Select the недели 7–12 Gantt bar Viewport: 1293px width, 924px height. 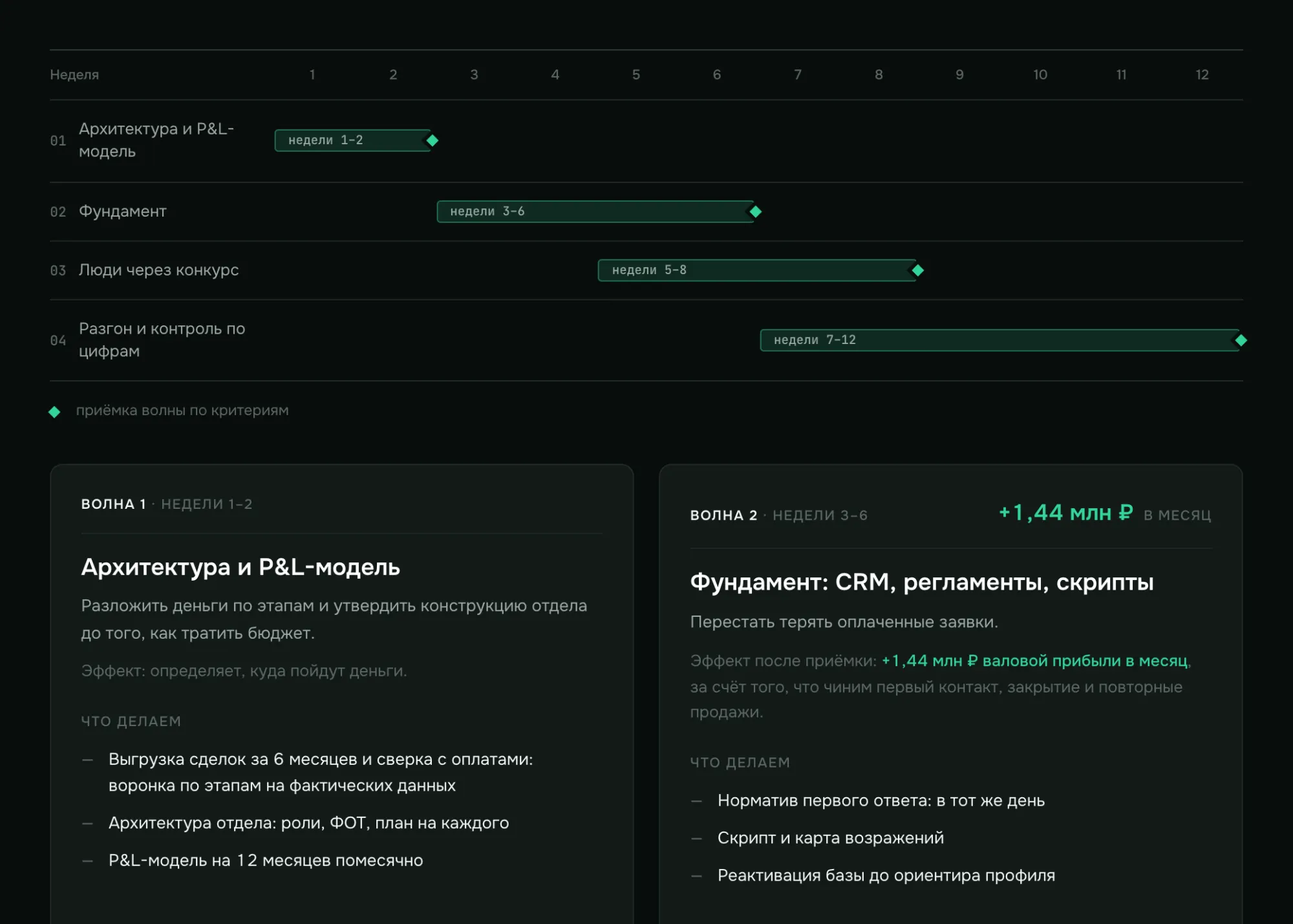(x=999, y=340)
